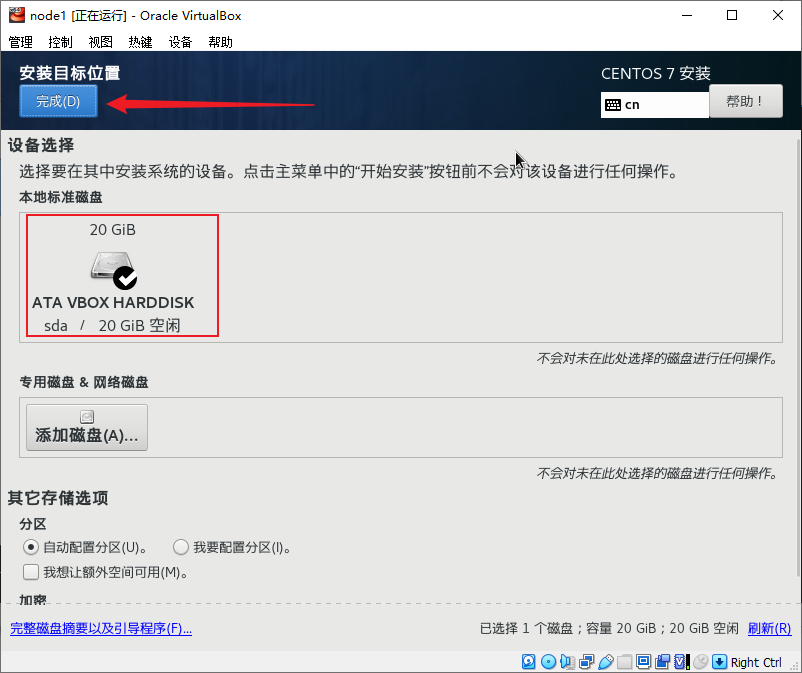Open the 帮助 menu

[220, 42]
